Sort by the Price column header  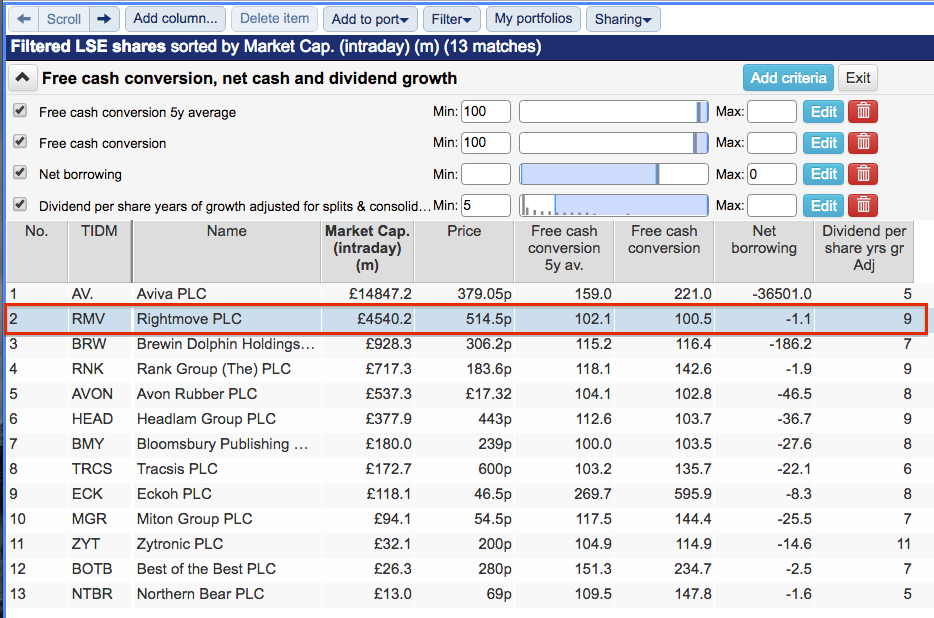(464, 251)
